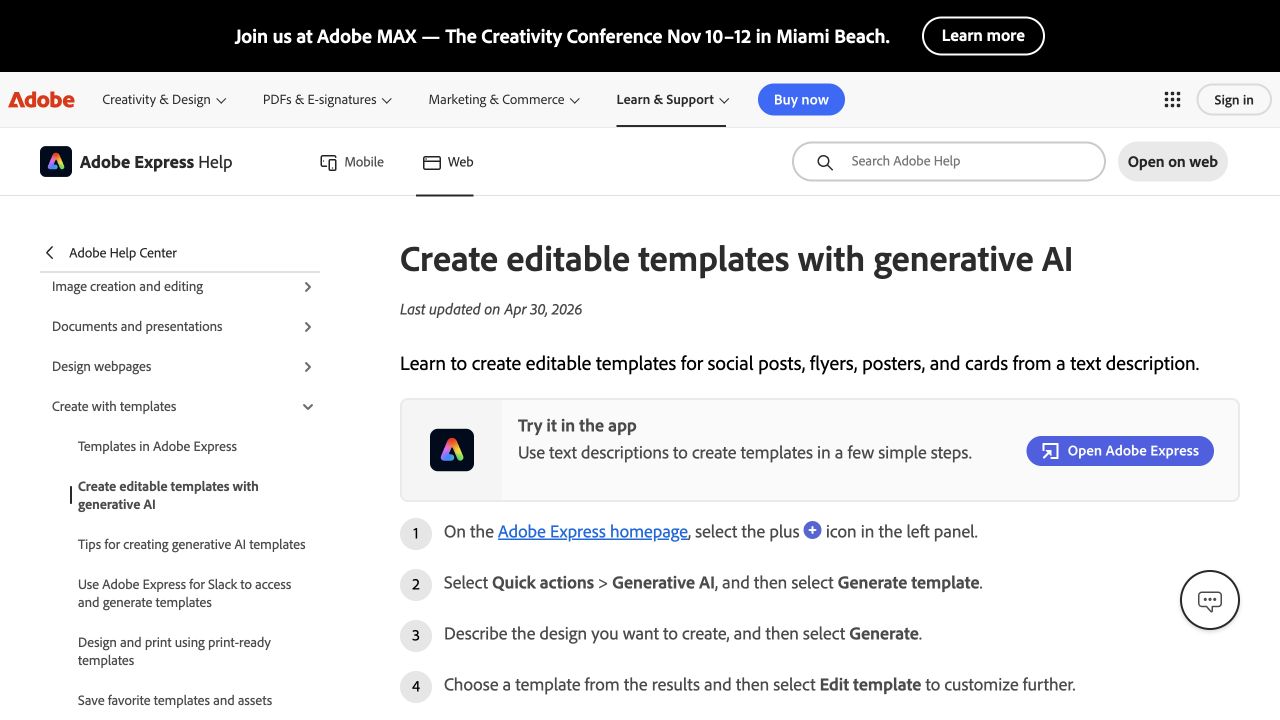Open the PDFs & E-signatures menu
The height and width of the screenshot is (720, 1280).
click(327, 100)
